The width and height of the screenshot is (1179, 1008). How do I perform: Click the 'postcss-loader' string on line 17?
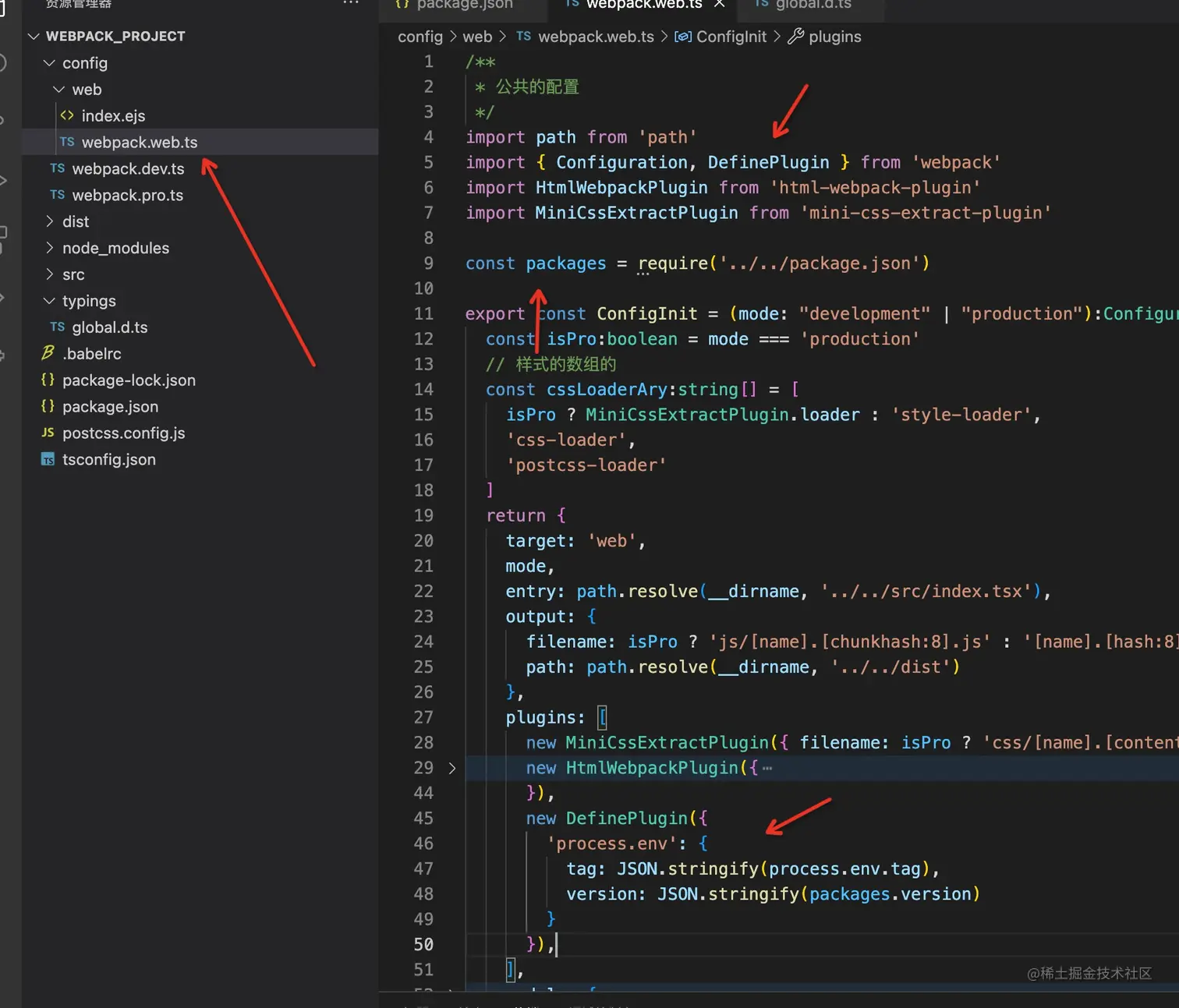[586, 465]
